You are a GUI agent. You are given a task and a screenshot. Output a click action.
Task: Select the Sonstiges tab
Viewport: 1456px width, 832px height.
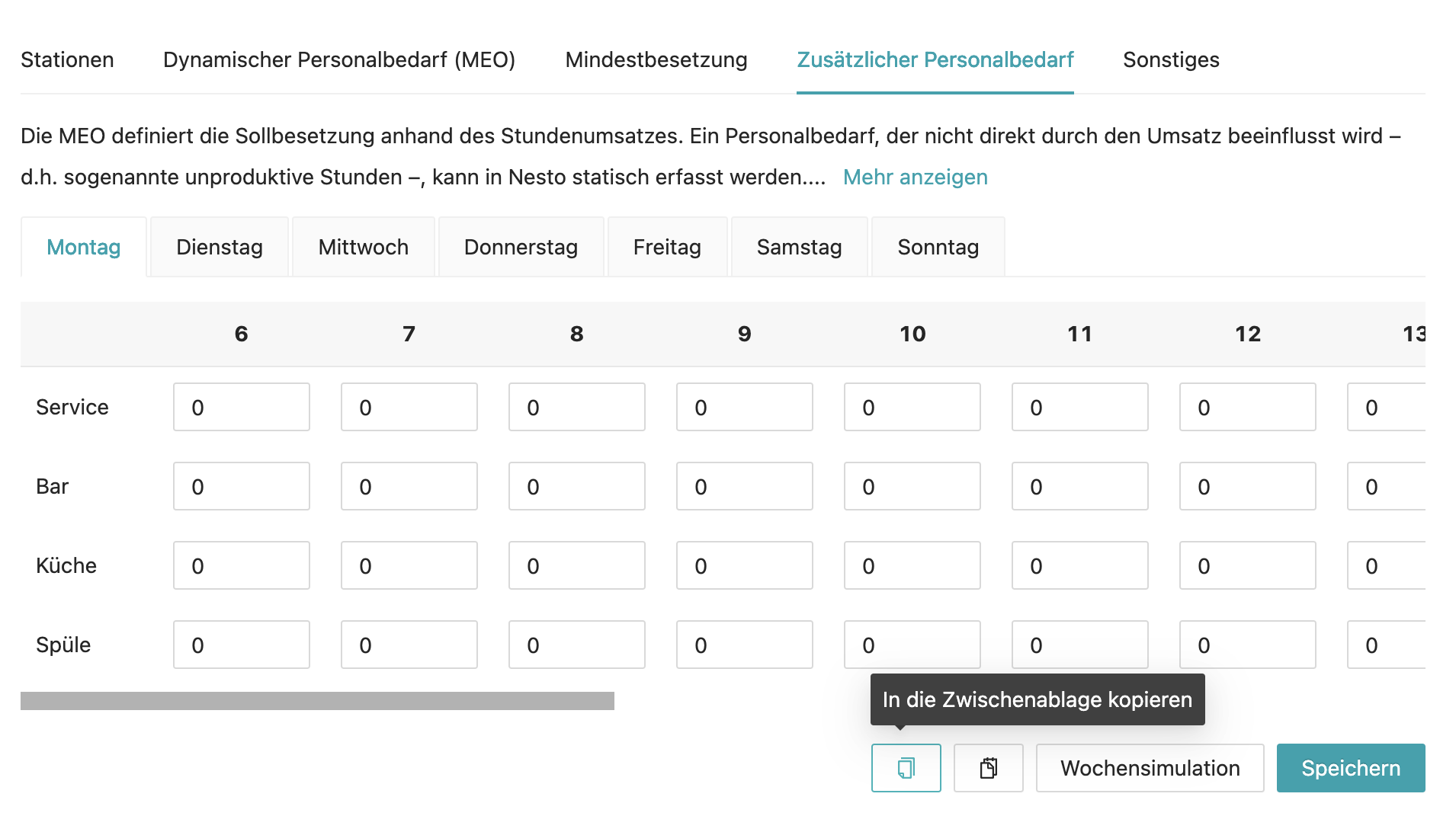coord(1171,60)
